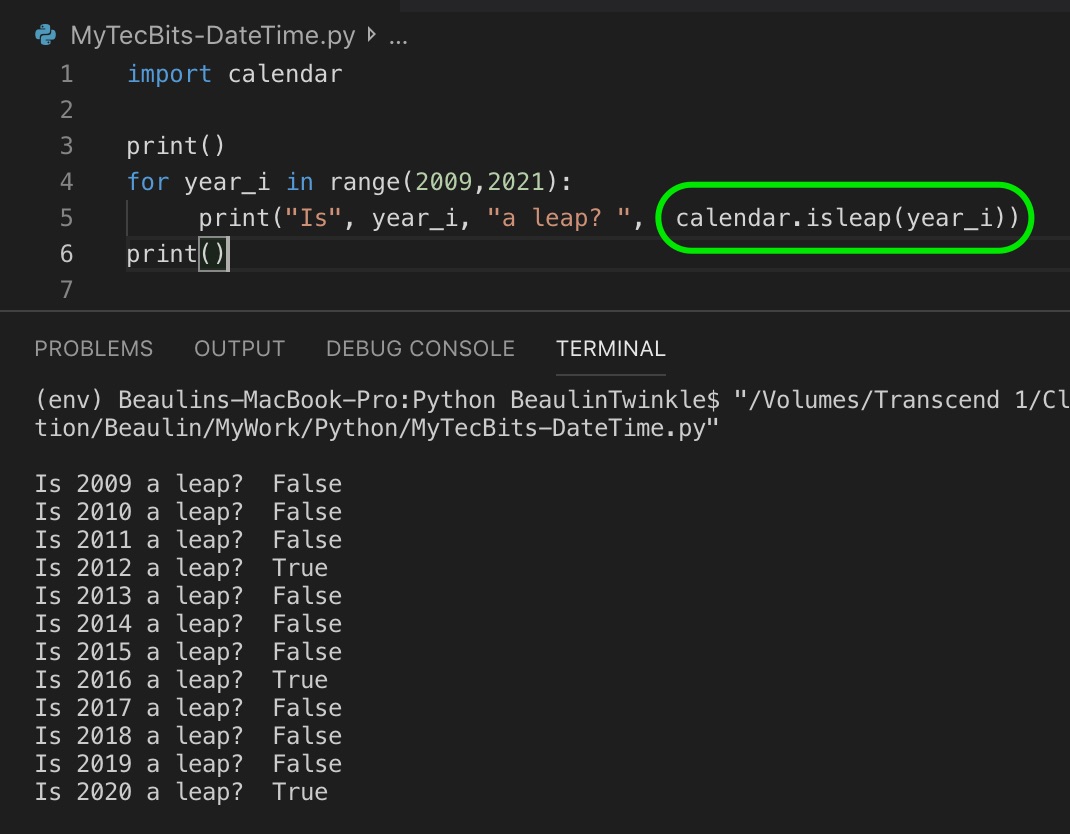Viewport: 1070px width, 834px height.
Task: Click the 2020 leap year result line
Action: tap(185, 791)
